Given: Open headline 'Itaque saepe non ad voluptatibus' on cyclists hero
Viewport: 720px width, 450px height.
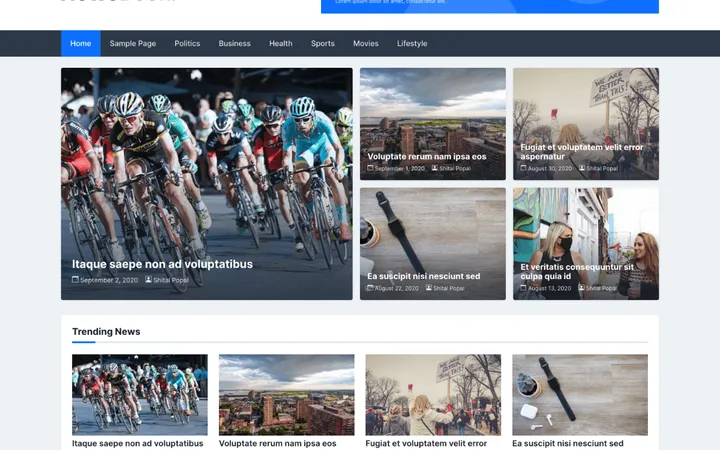Looking at the screenshot, I should (x=162, y=264).
